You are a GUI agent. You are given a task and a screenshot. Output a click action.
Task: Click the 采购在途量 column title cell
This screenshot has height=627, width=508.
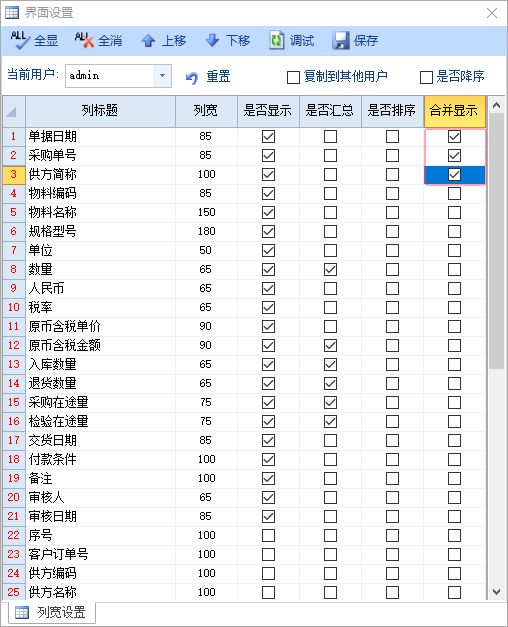100,402
